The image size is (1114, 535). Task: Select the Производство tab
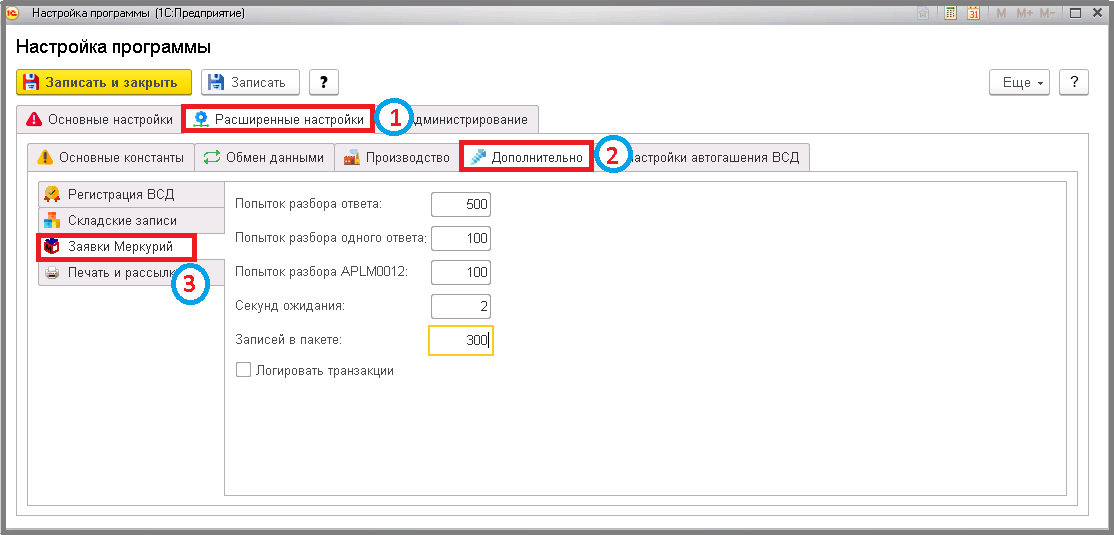396,157
